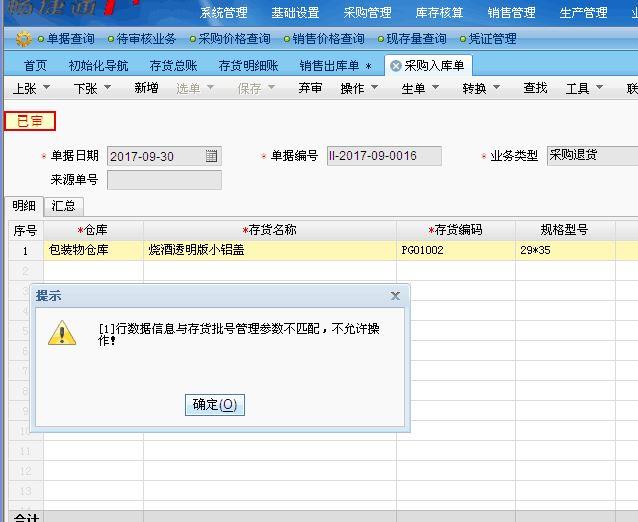Switch to 首页 tab
638x522 pixels.
(x=35, y=66)
